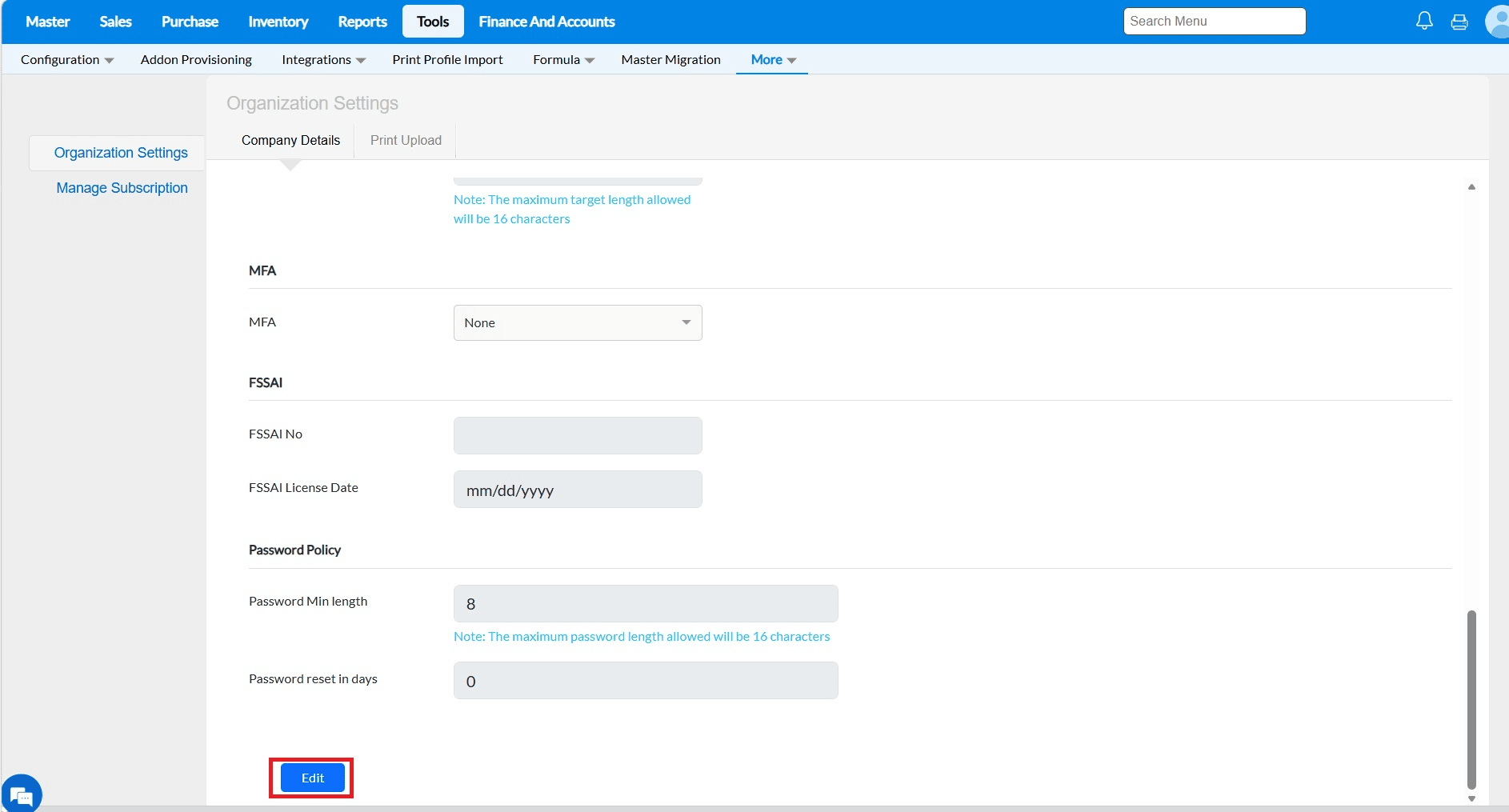Viewport: 1509px width, 812px height.
Task: Click the Password reset in days field
Action: [x=646, y=680]
